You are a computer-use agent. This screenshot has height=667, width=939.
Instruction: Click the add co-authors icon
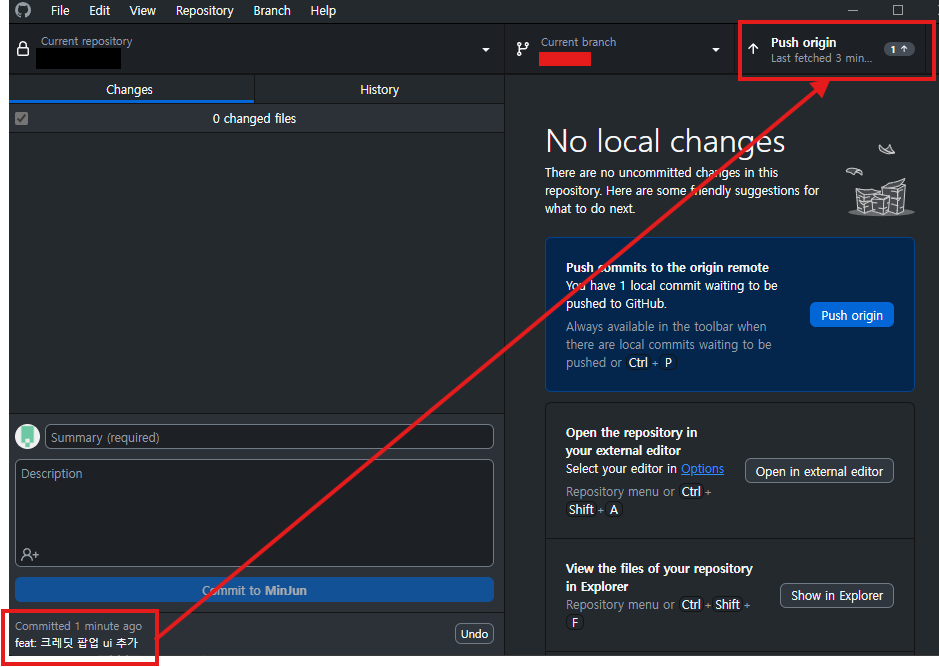(x=30, y=554)
